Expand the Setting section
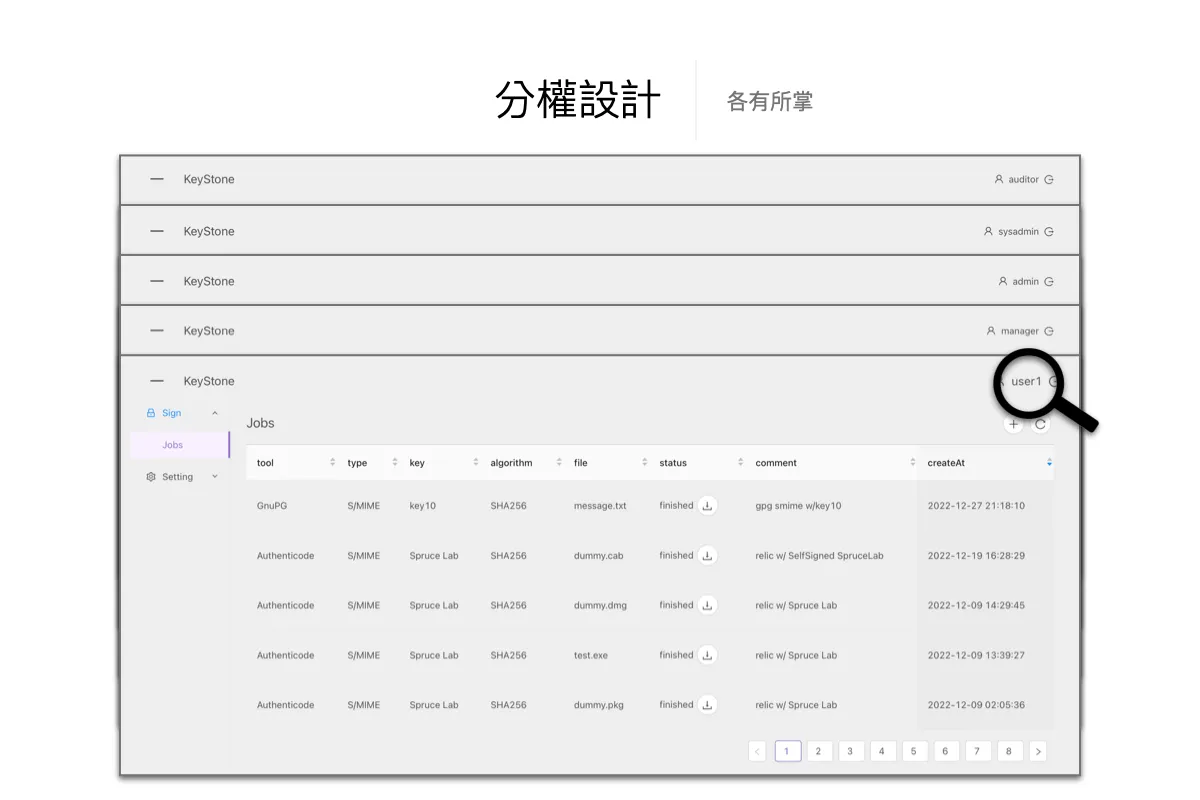This screenshot has width=1200, height=800. click(214, 476)
